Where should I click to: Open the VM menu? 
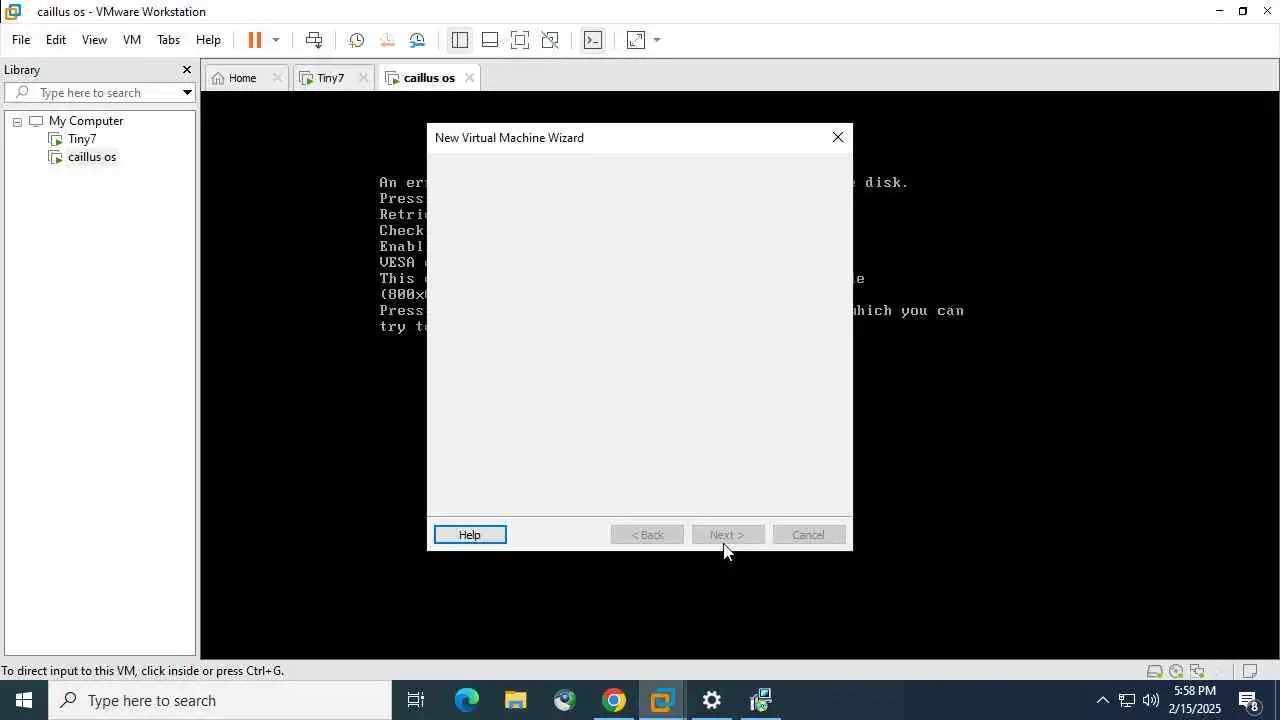point(132,40)
